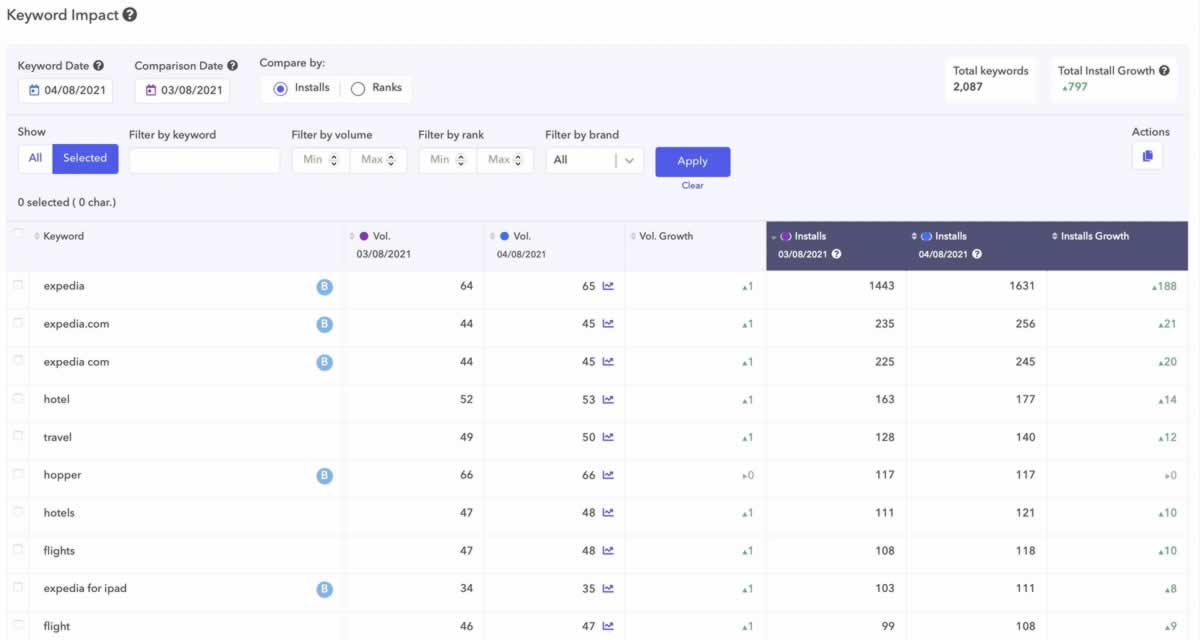Adjust the volume Max stepper
1200x640 pixels.
click(391, 160)
